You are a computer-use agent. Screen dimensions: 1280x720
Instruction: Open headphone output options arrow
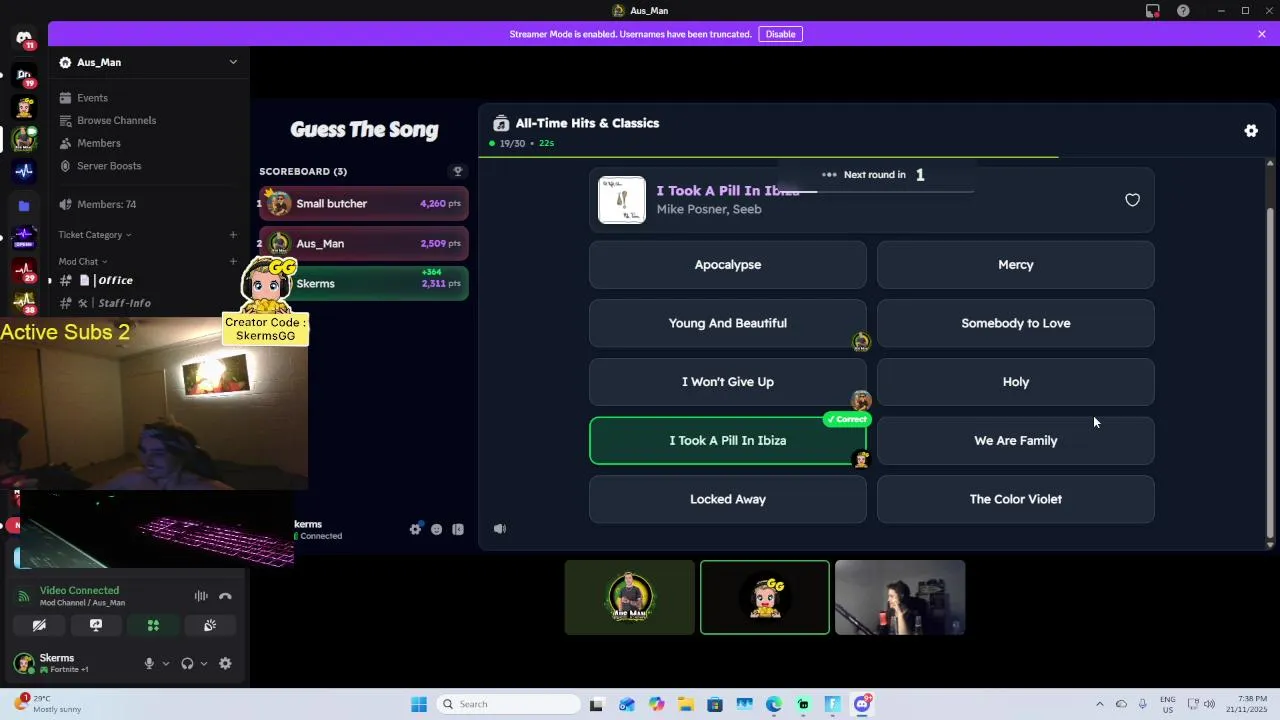[204, 663]
